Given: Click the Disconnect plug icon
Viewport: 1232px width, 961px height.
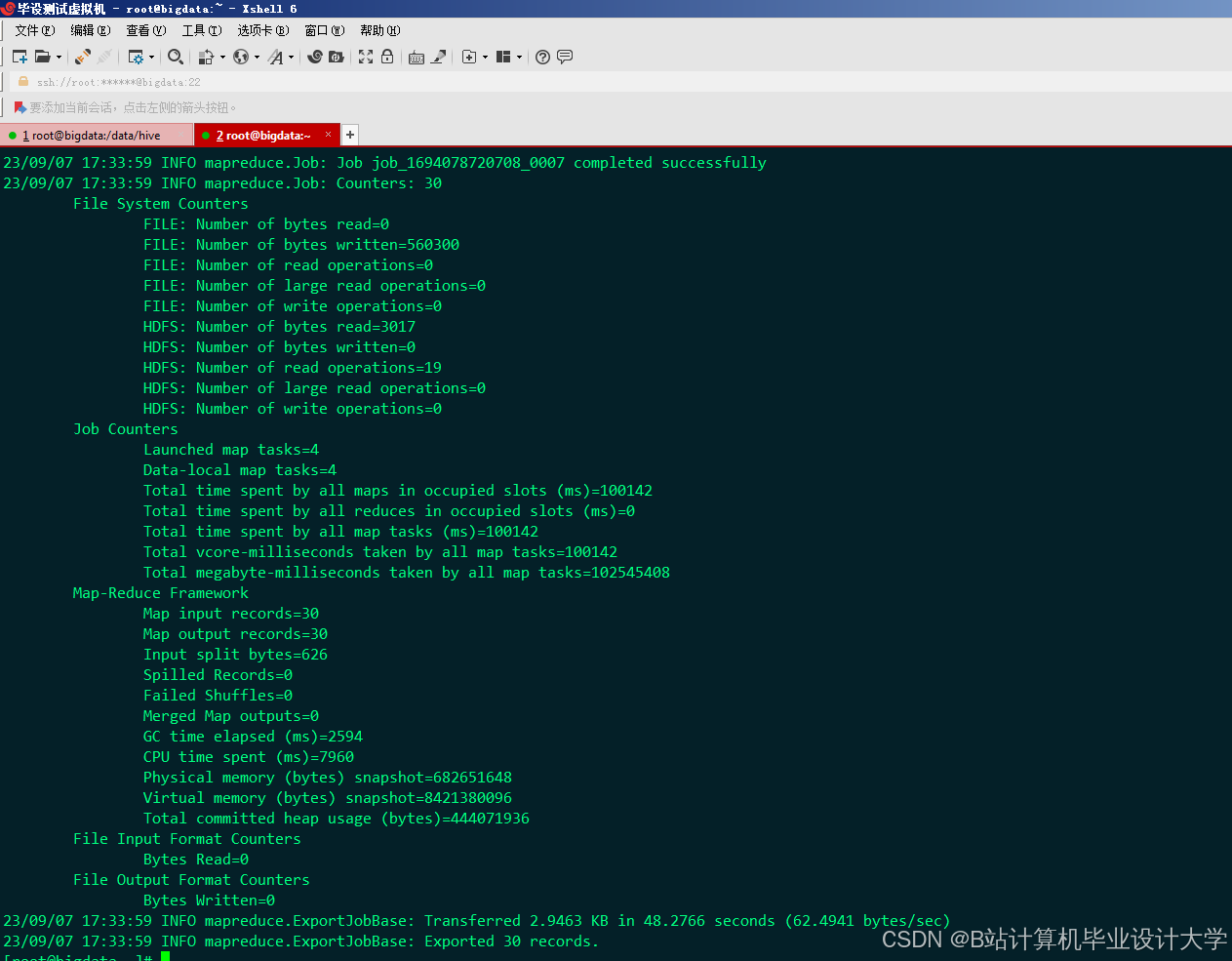Looking at the screenshot, I should pyautogui.click(x=83, y=57).
